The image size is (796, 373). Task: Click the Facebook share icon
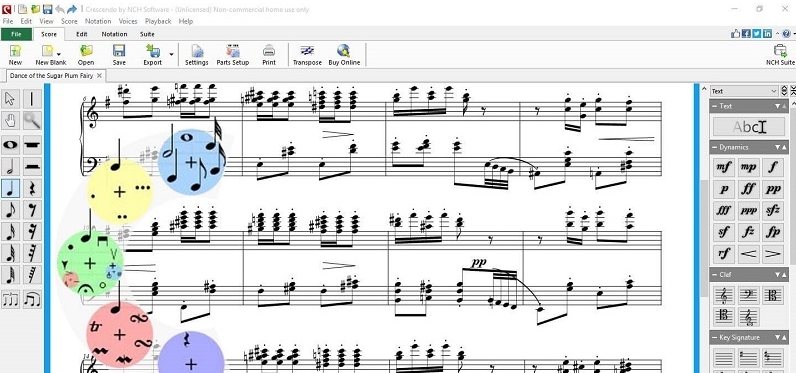pyautogui.click(x=746, y=33)
